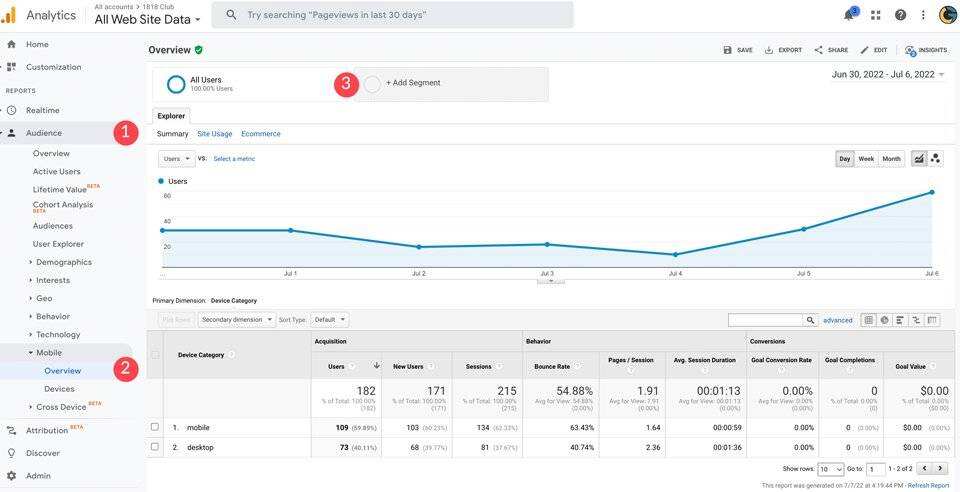Open the date range dropdown
Image resolution: width=960 pixels, height=492 pixels.
pos(887,74)
